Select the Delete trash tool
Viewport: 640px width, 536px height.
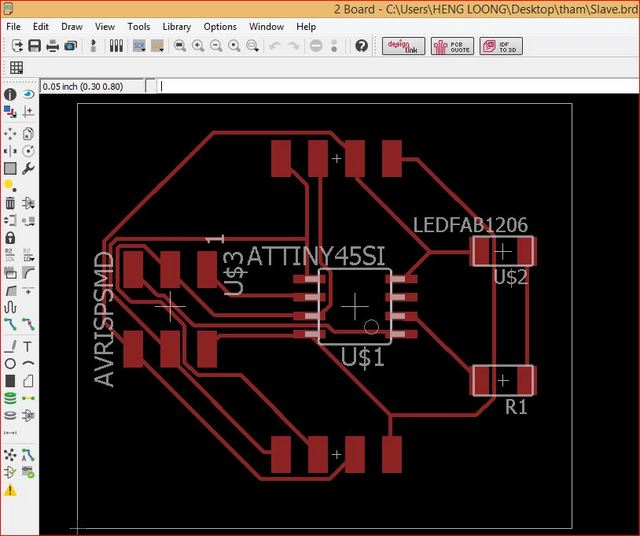(x=10, y=203)
